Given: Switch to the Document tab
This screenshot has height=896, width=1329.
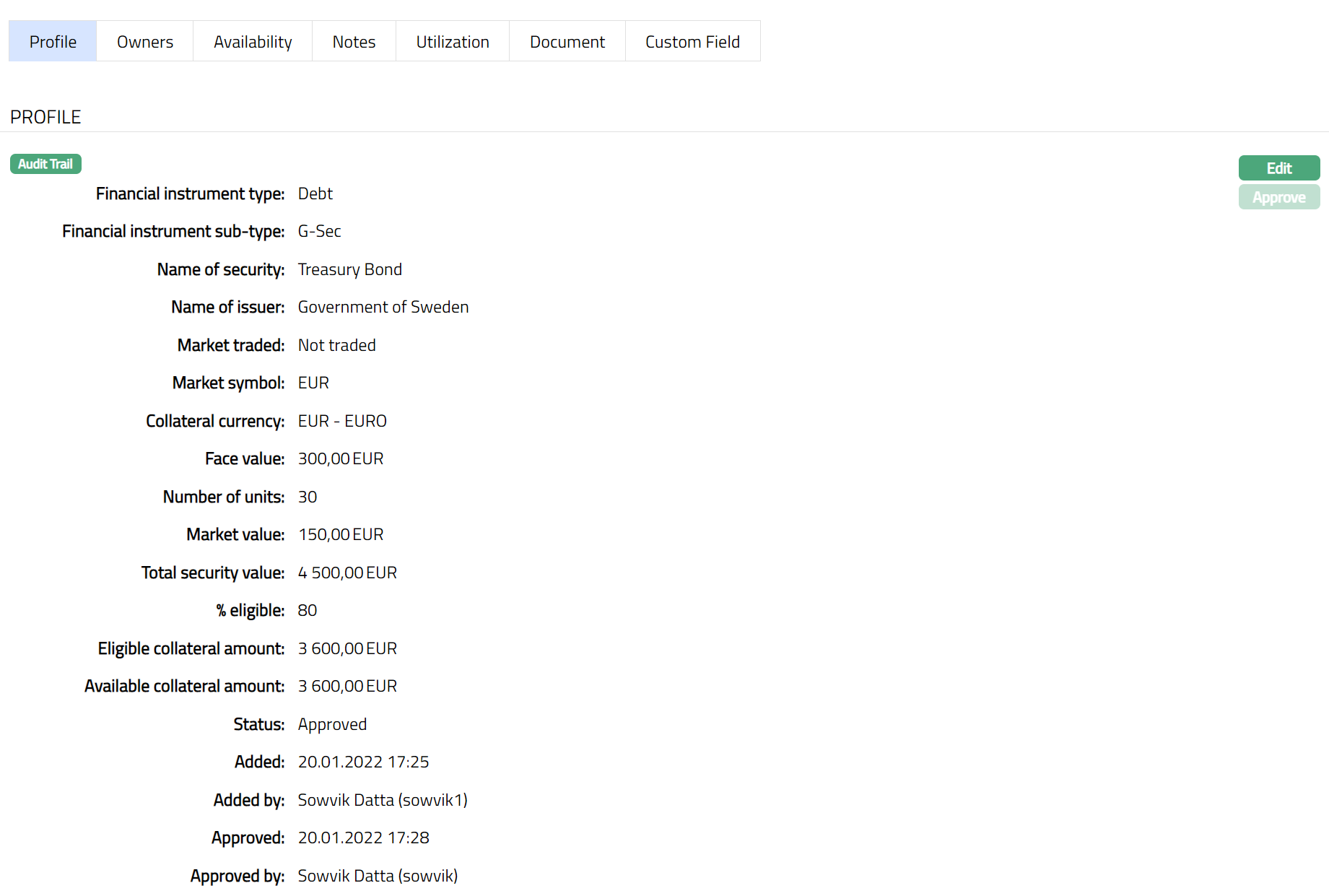Looking at the screenshot, I should [x=567, y=42].
